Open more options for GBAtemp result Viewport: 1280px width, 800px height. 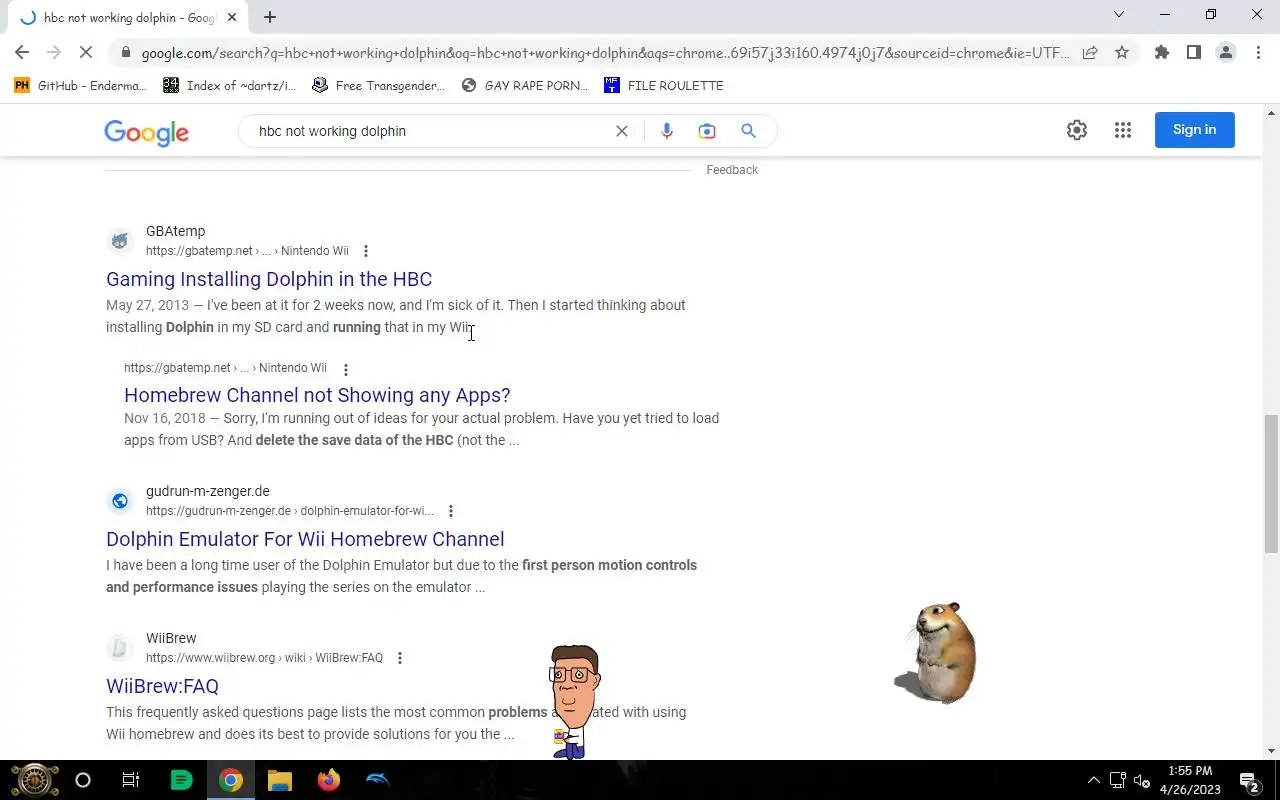(x=366, y=251)
